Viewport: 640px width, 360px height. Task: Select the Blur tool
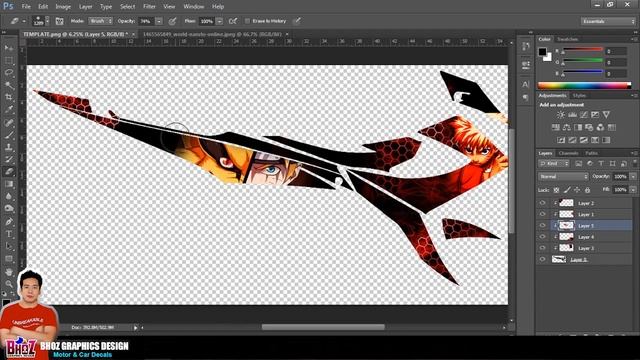click(x=9, y=196)
